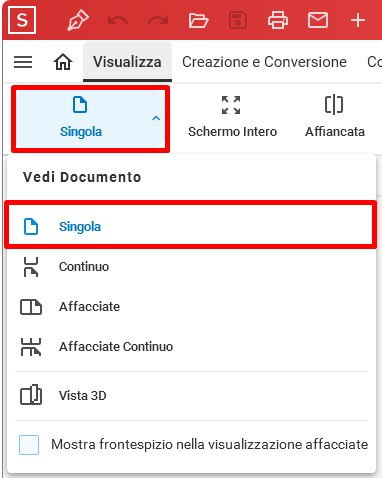
Task: Activate Schermo Intero mode
Action: point(232,117)
